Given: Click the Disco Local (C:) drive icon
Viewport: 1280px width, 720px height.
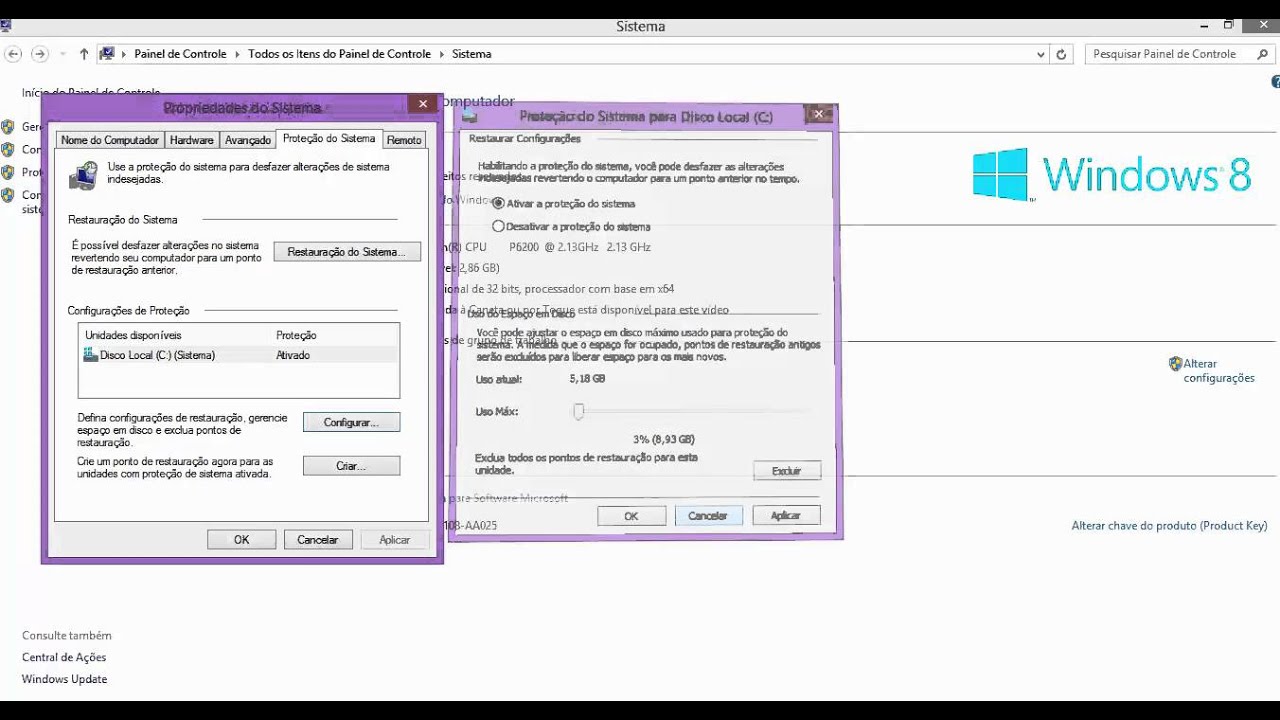Looking at the screenshot, I should (91, 355).
